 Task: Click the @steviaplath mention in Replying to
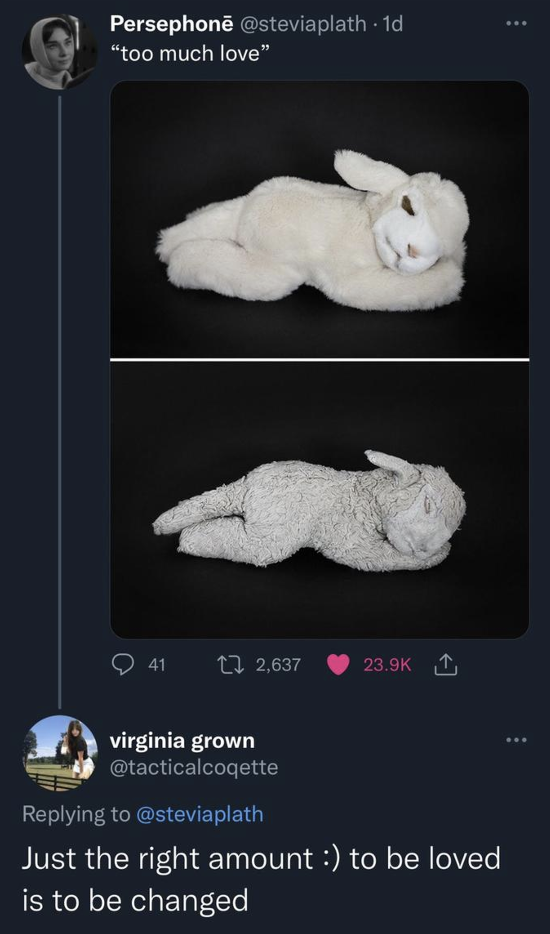pos(200,814)
